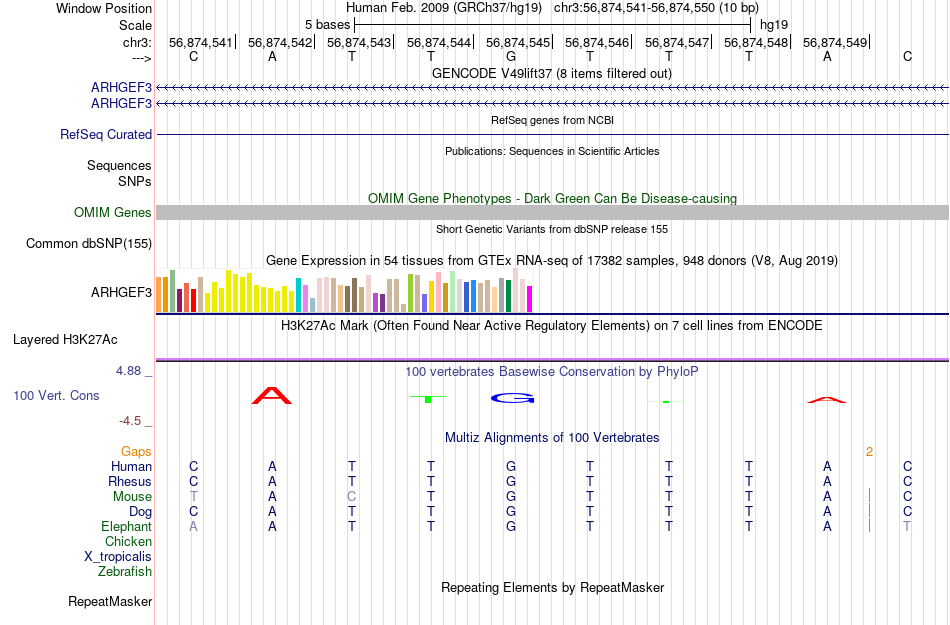
Task: Click the SNPs publications track label
Action: coord(135,181)
